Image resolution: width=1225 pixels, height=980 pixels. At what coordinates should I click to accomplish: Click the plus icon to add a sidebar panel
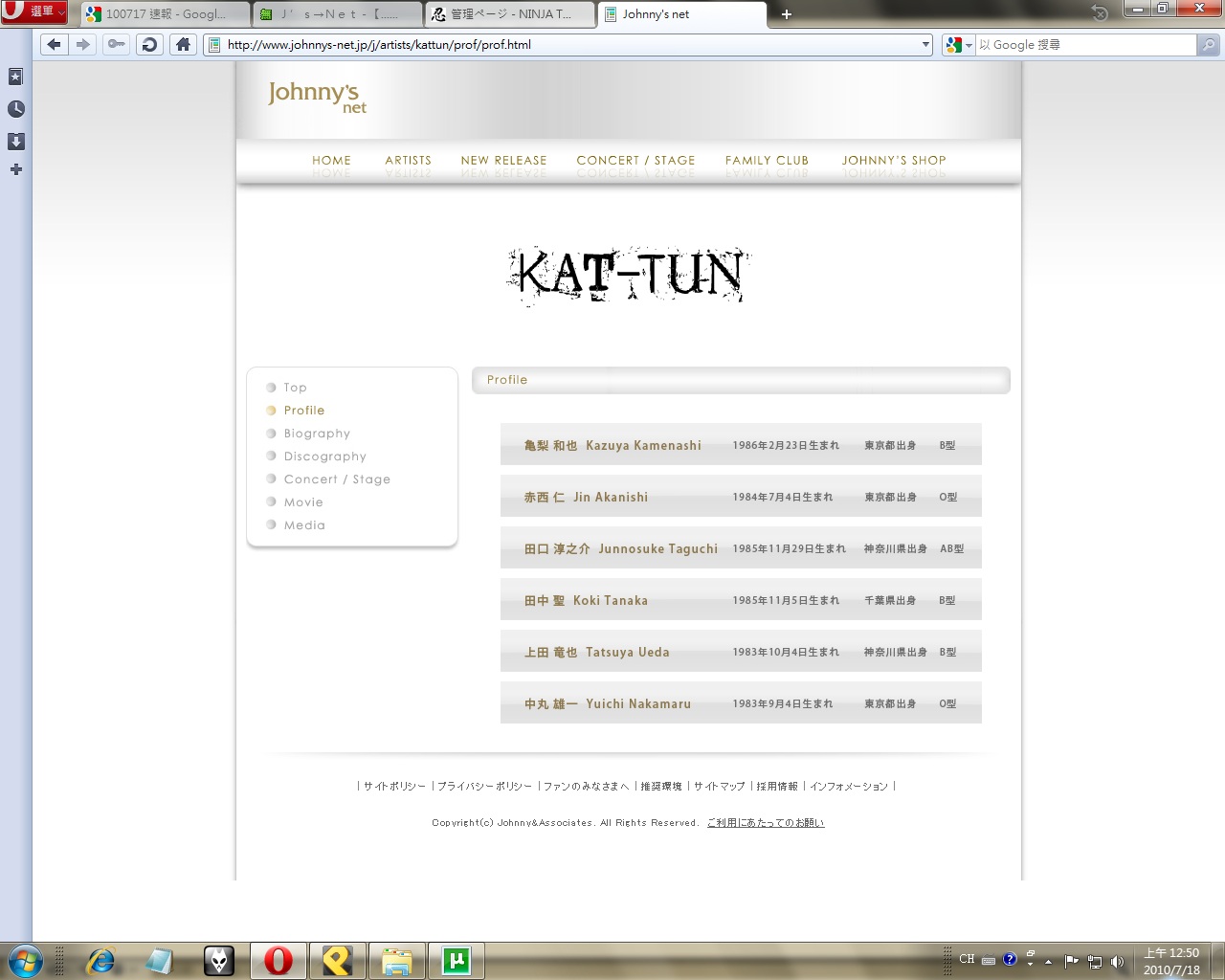15,169
